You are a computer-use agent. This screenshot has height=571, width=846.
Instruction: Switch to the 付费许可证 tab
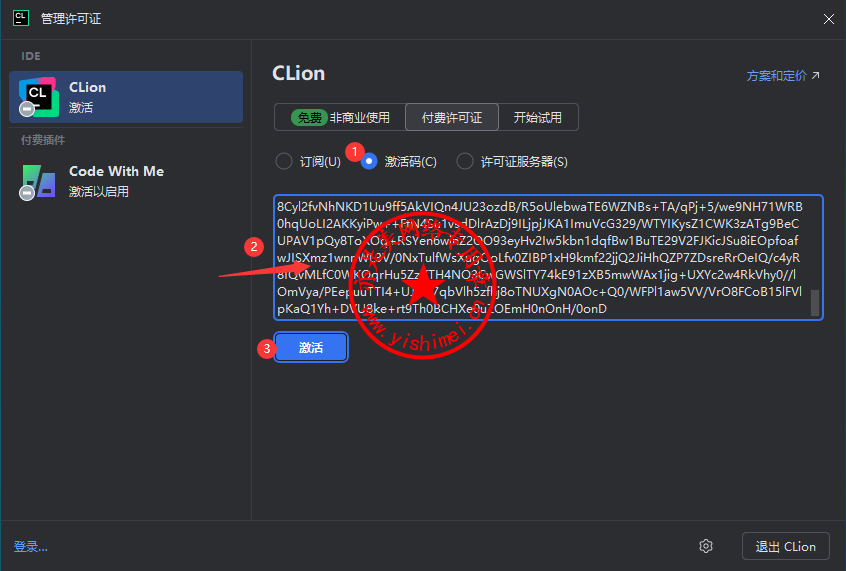[x=452, y=117]
